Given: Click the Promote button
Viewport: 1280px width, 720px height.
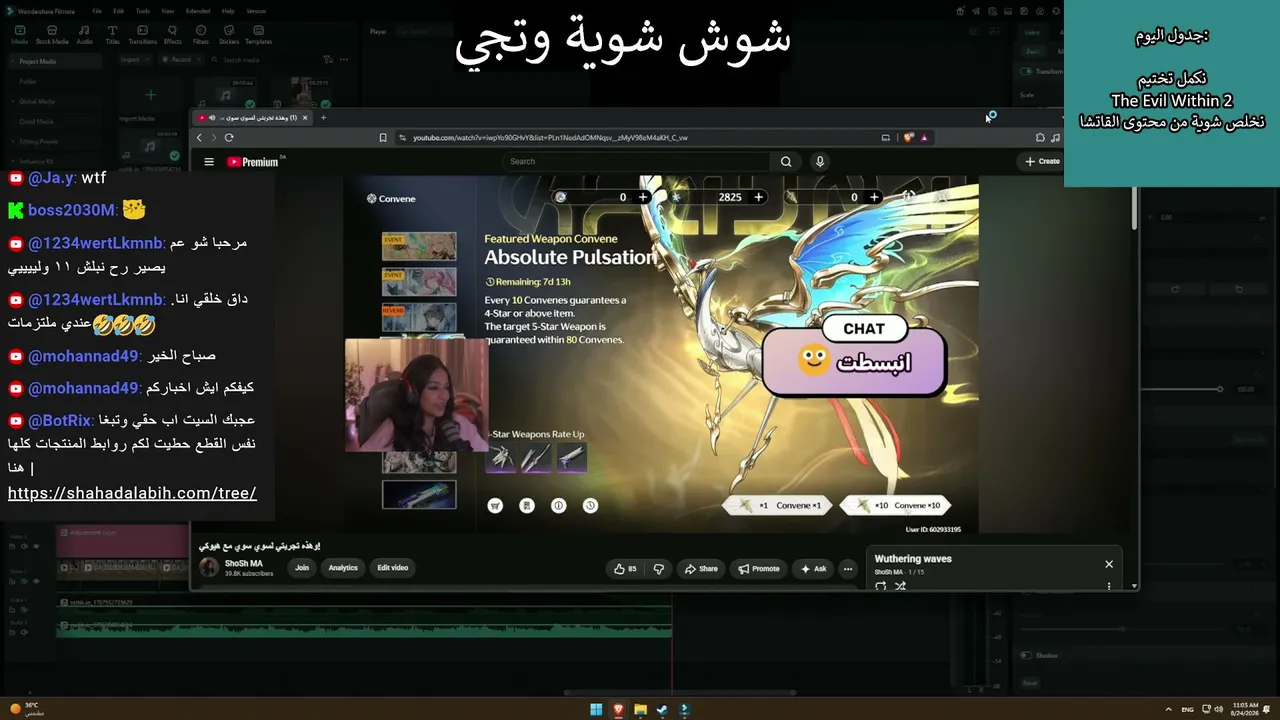Looking at the screenshot, I should 759,569.
